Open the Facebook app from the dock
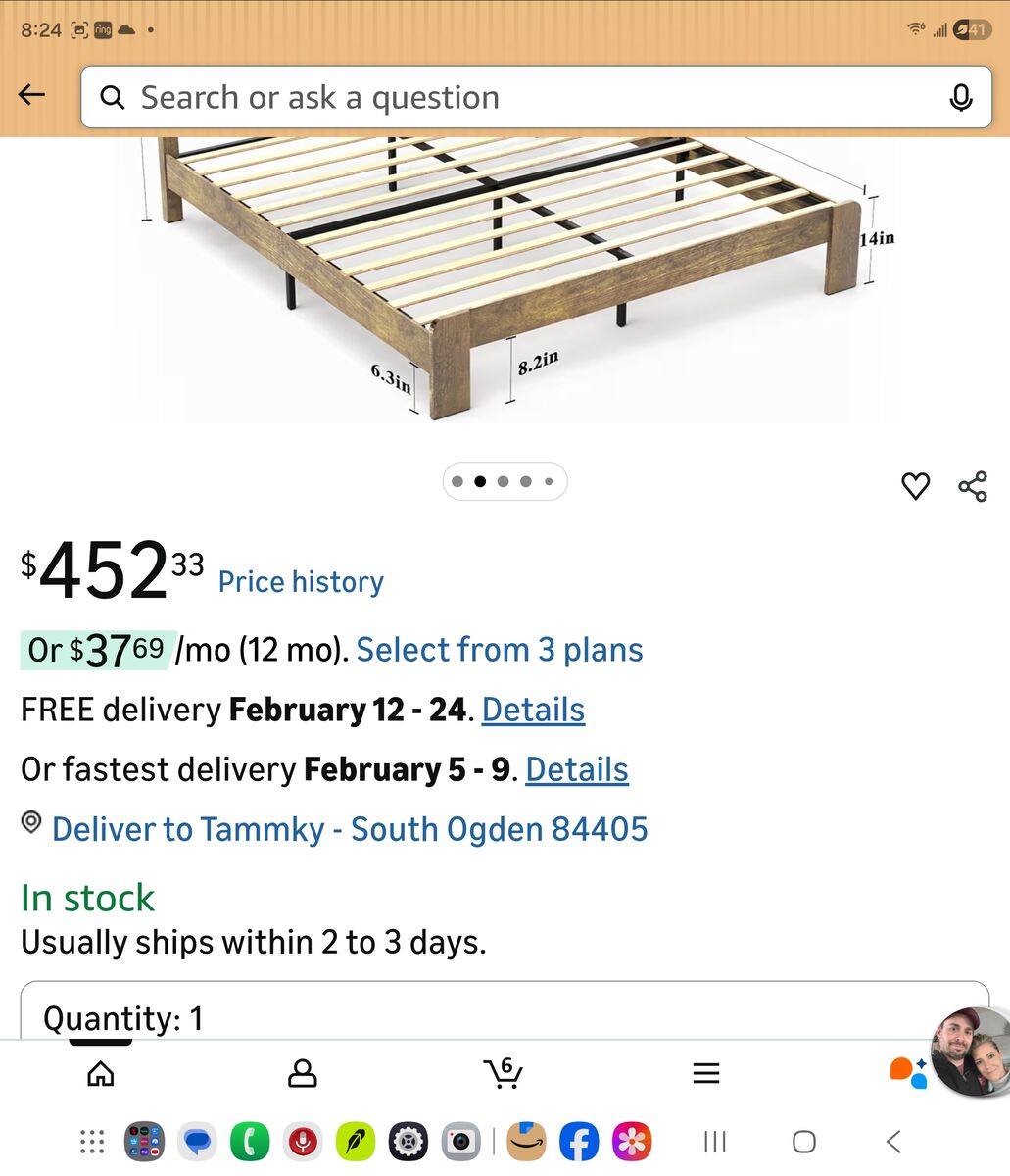This screenshot has width=1010, height=1176. click(579, 1142)
